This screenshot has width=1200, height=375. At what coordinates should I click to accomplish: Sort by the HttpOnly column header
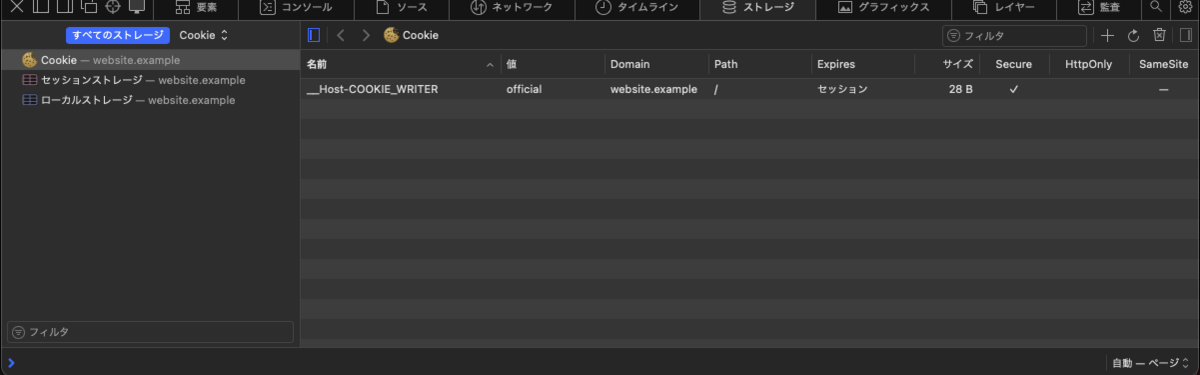1089,64
